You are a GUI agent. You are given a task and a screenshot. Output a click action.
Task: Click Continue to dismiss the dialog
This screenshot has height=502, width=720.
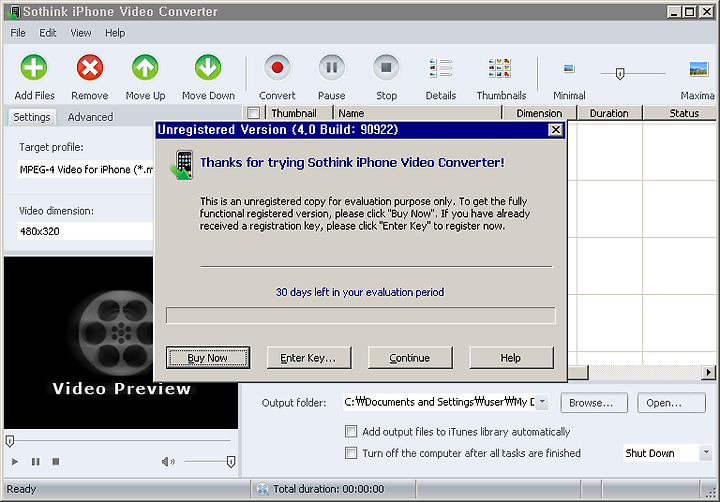410,358
